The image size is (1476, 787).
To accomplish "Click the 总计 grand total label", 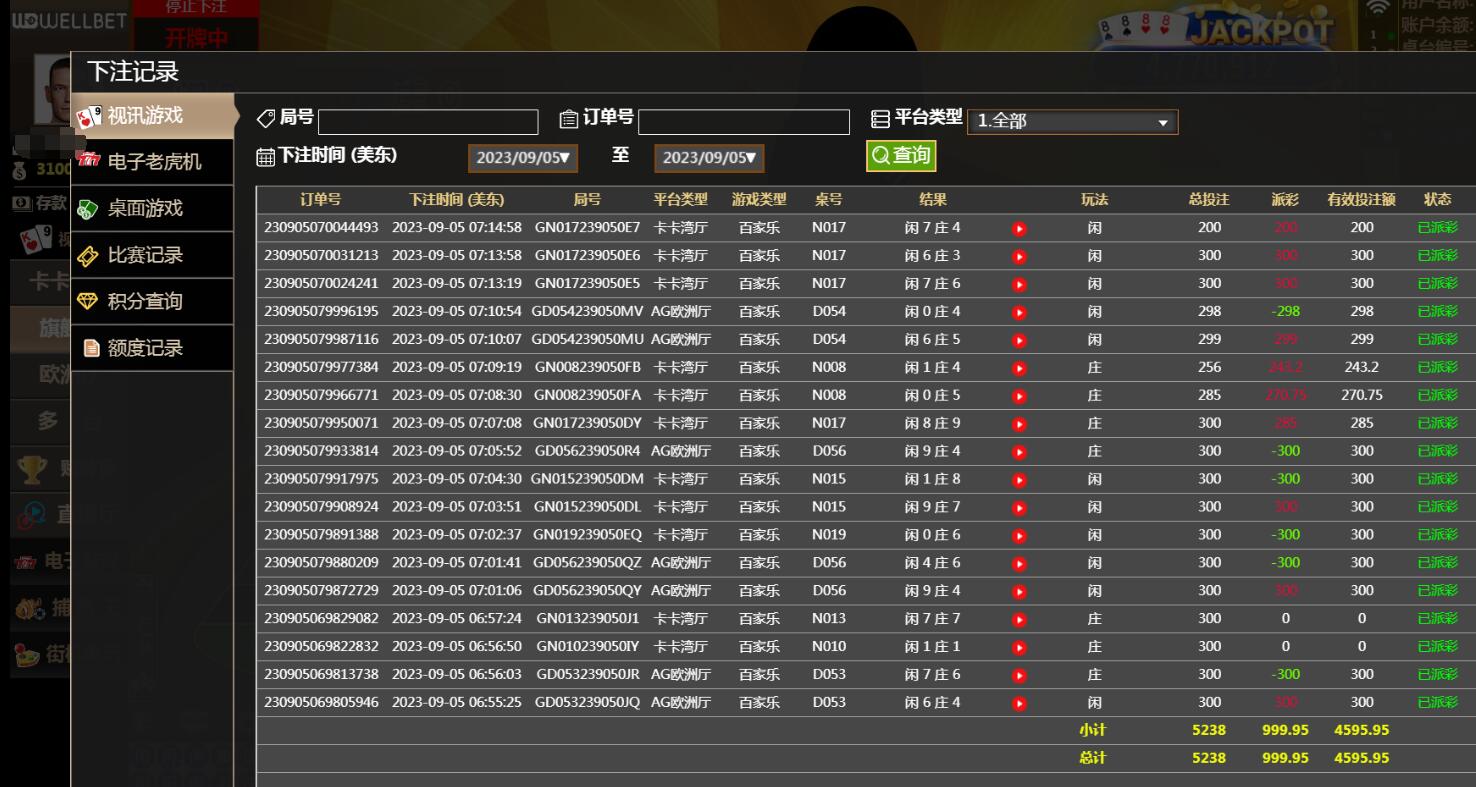I will pos(1093,759).
